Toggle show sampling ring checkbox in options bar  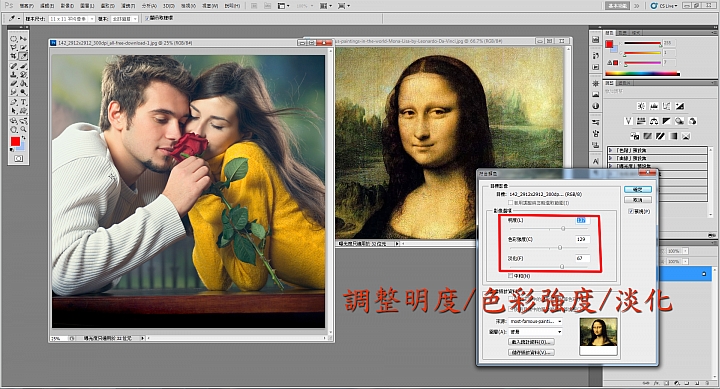pyautogui.click(x=147, y=18)
